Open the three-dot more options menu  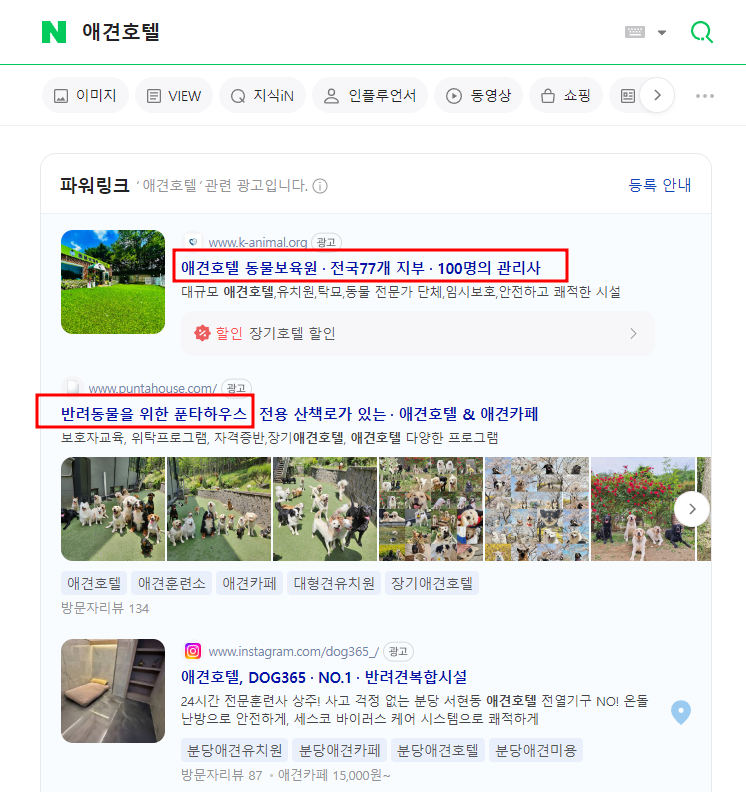(705, 95)
